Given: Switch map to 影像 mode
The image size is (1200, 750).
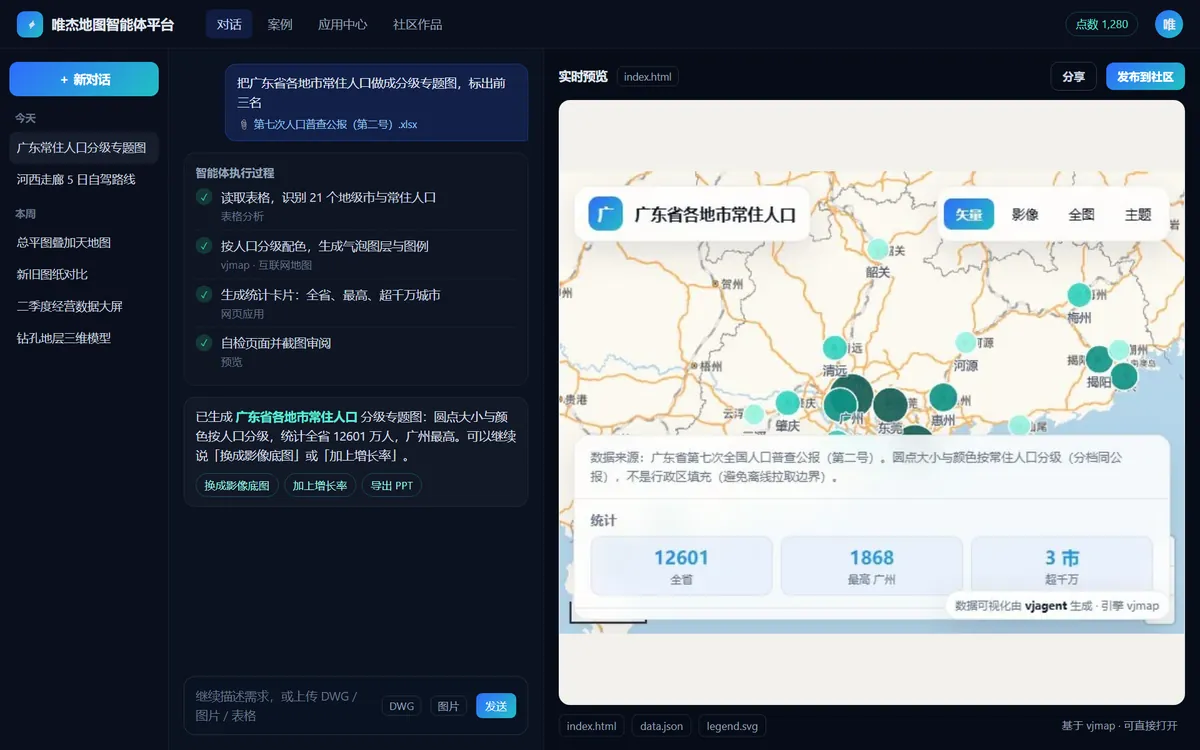Looking at the screenshot, I should pos(1025,214).
